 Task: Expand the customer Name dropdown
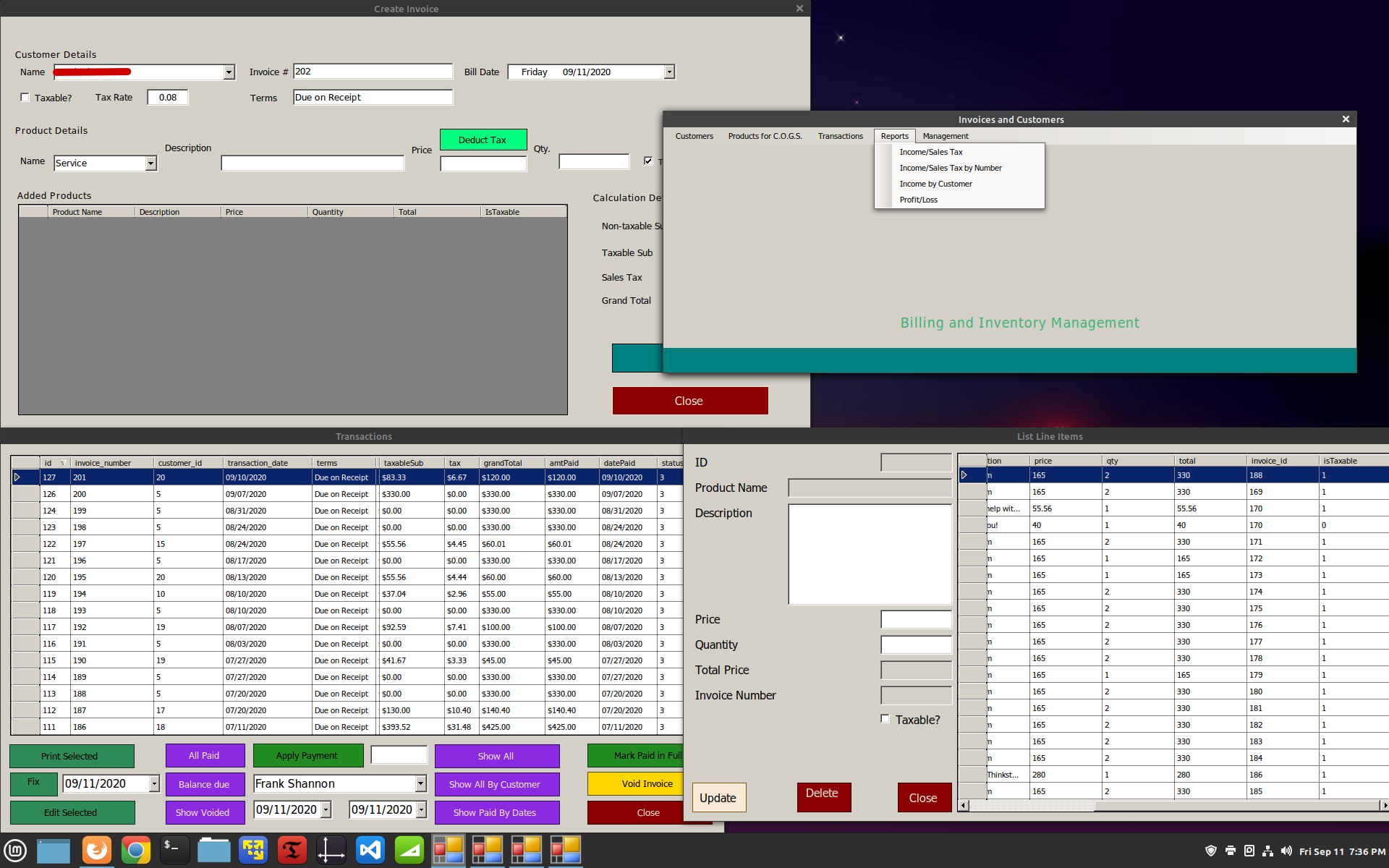[x=229, y=72]
